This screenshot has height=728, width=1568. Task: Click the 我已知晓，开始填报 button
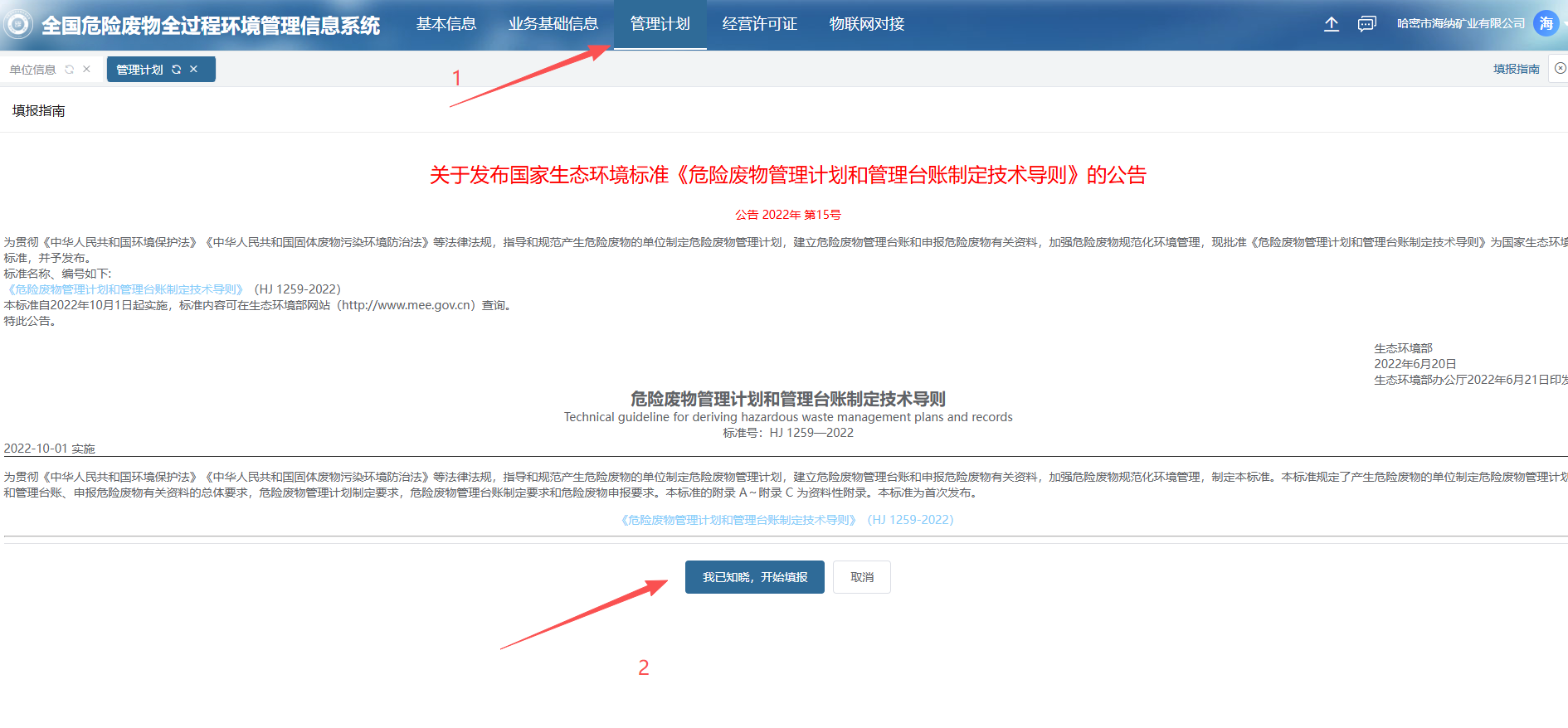point(754,577)
